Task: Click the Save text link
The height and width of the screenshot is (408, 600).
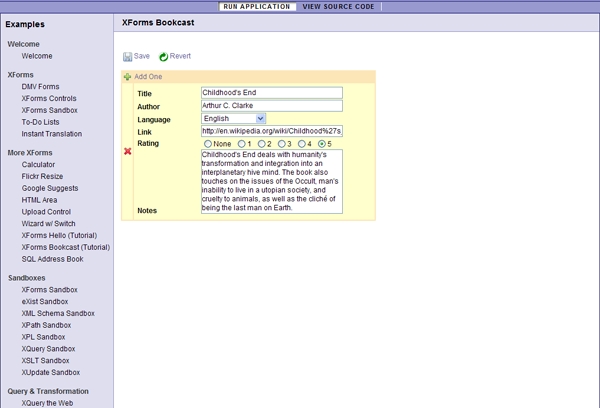Action: pos(142,56)
